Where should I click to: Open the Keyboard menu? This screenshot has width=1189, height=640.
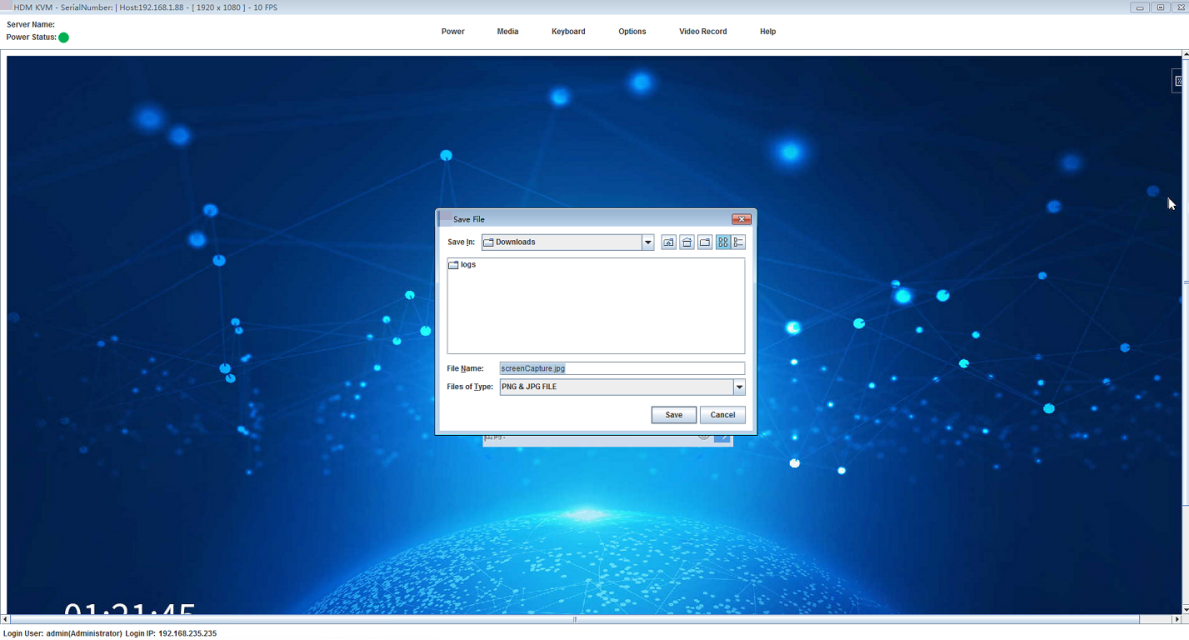(x=568, y=32)
